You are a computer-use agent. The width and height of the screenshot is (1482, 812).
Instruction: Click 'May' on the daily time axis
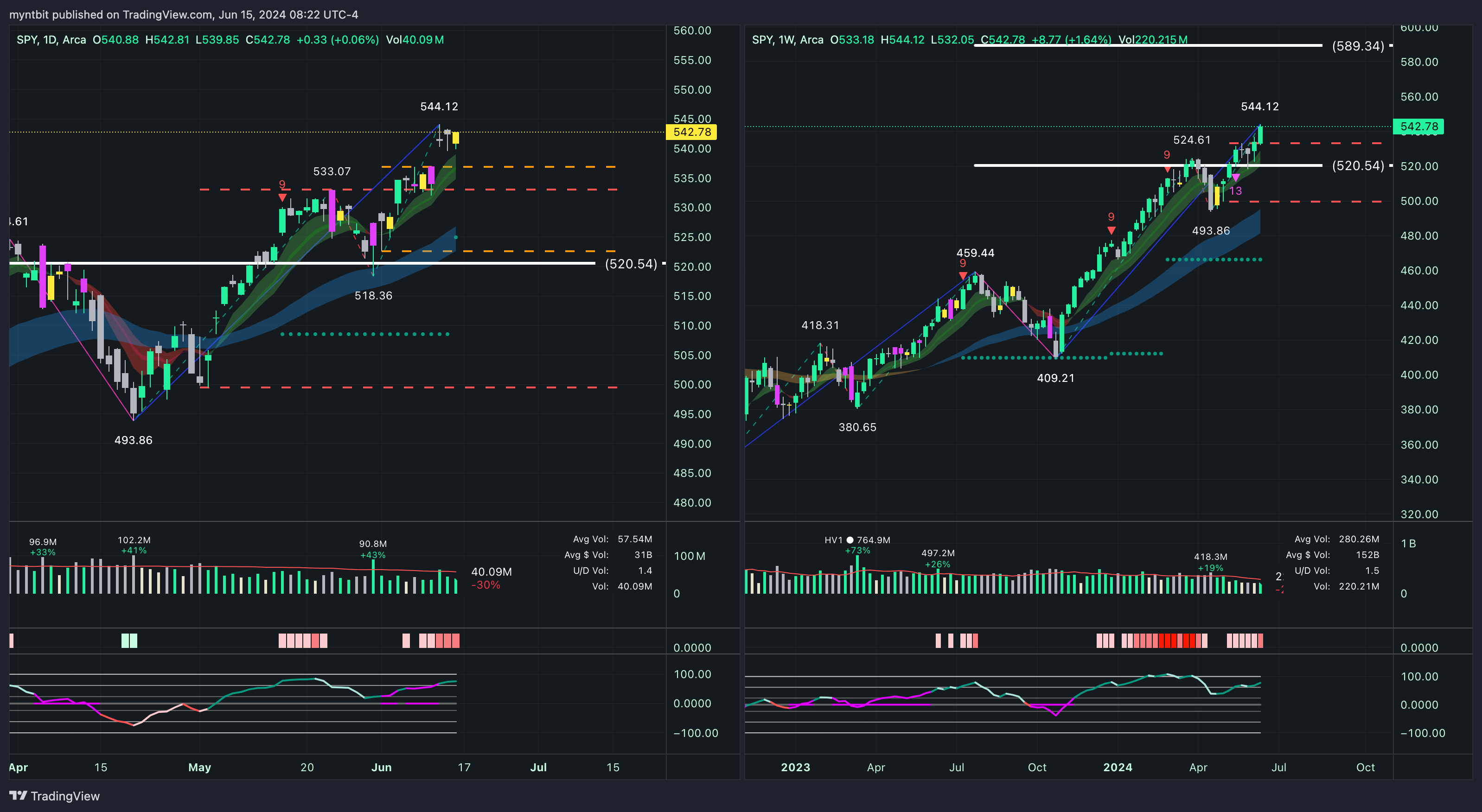(200, 767)
